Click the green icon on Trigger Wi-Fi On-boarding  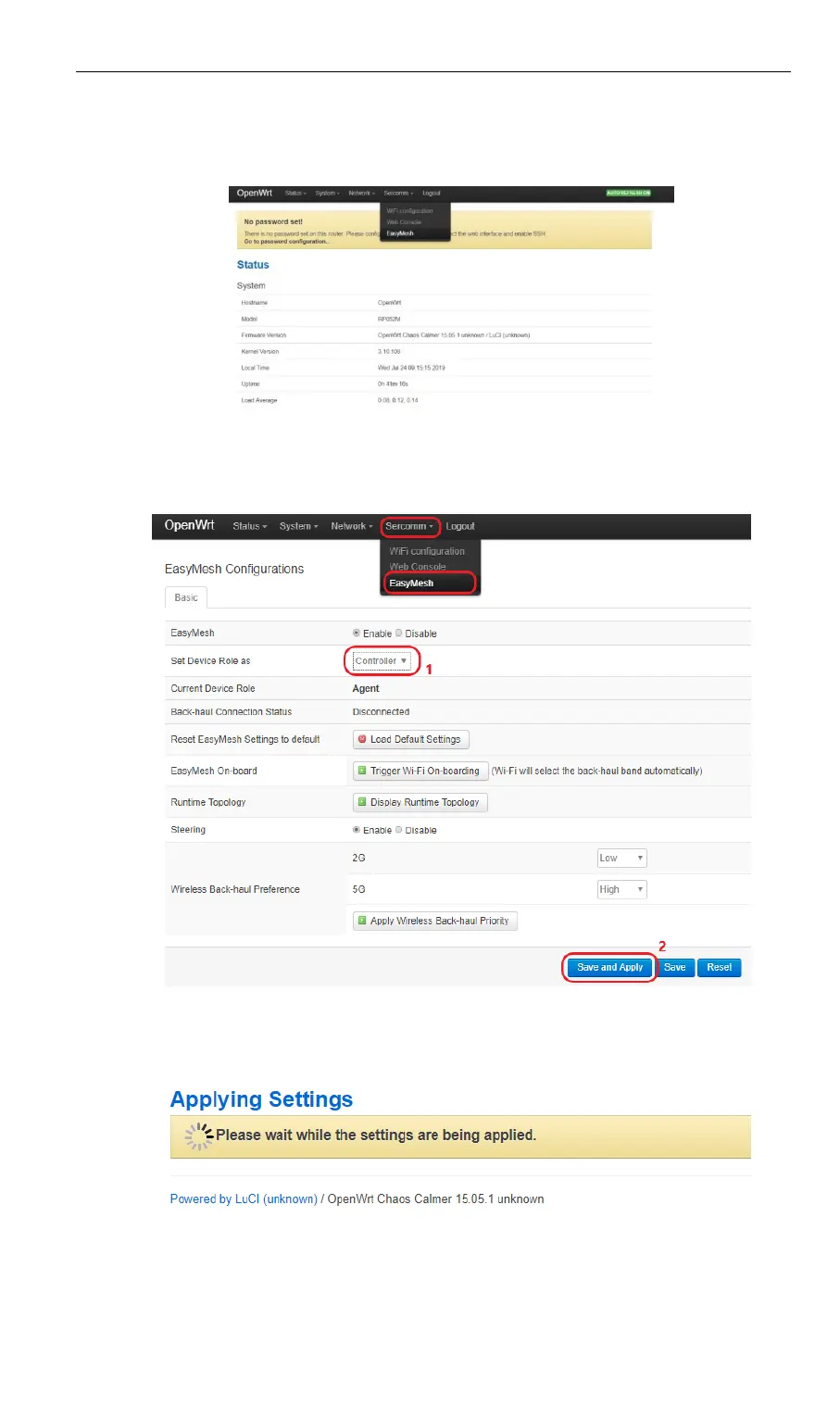(362, 771)
